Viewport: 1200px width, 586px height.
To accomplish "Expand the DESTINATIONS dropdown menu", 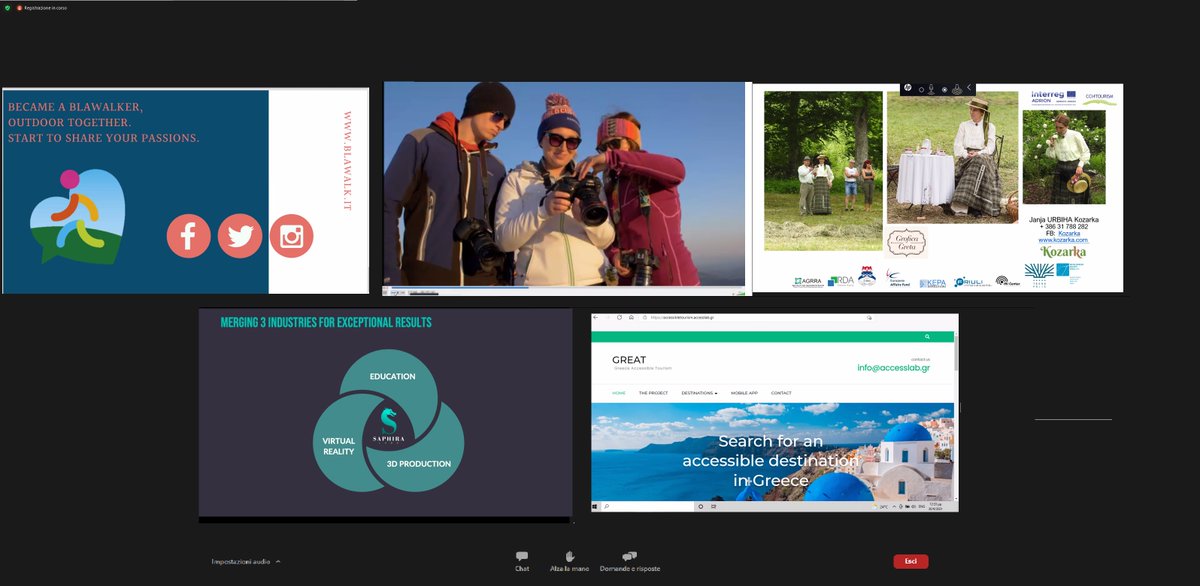I will click(699, 393).
